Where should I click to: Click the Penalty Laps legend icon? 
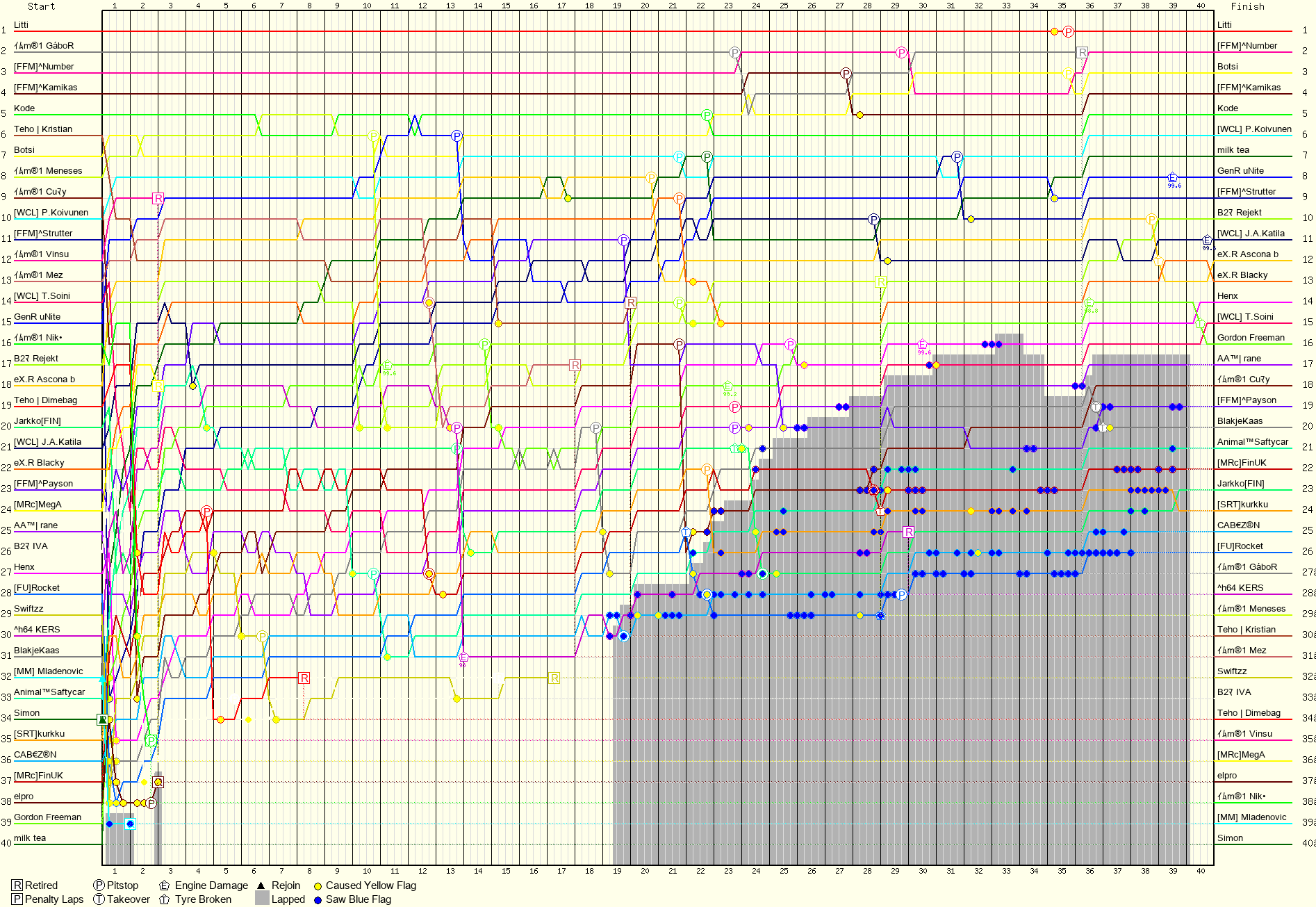pyautogui.click(x=17, y=899)
